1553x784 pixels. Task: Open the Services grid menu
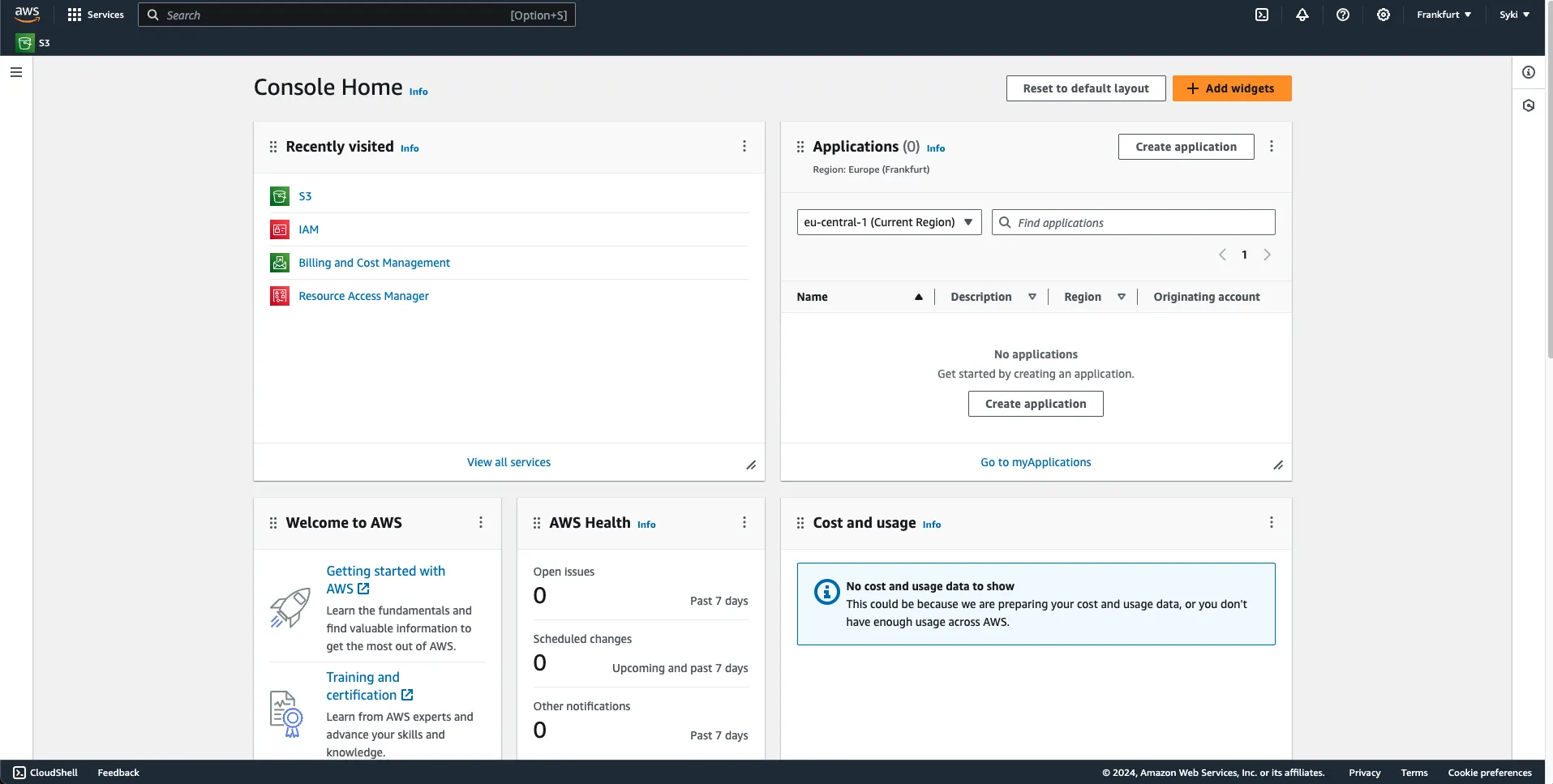96,15
